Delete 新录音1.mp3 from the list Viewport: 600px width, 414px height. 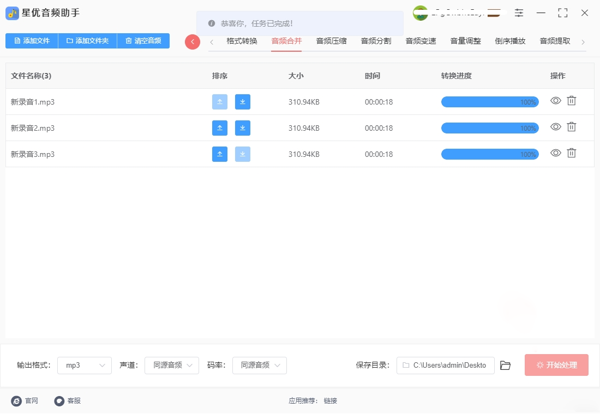[572, 101]
